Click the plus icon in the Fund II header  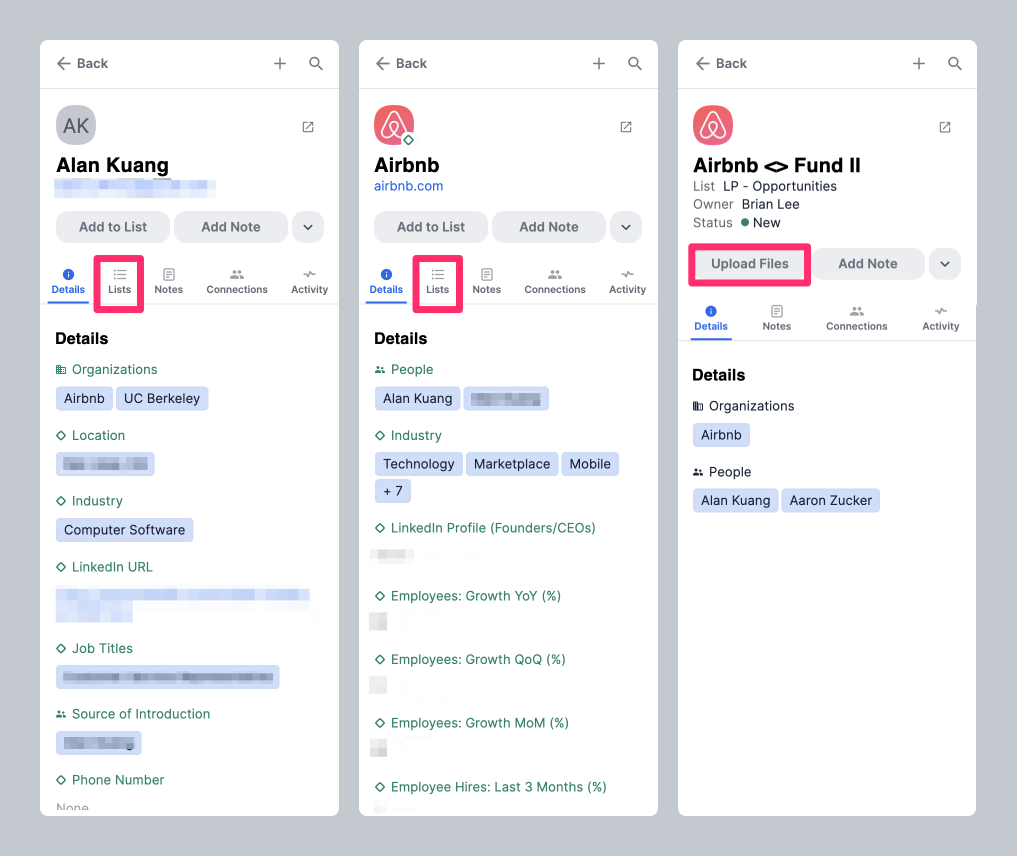click(x=918, y=63)
